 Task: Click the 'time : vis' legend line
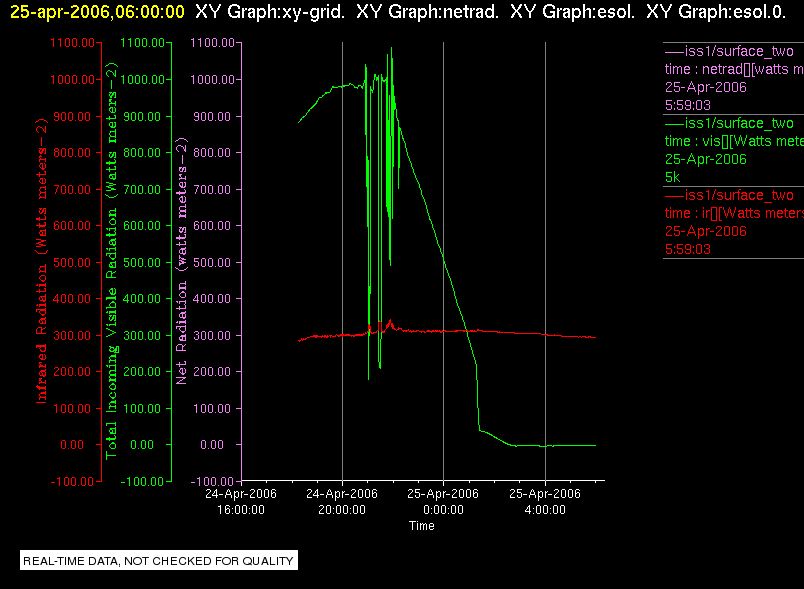pyautogui.click(x=734, y=141)
